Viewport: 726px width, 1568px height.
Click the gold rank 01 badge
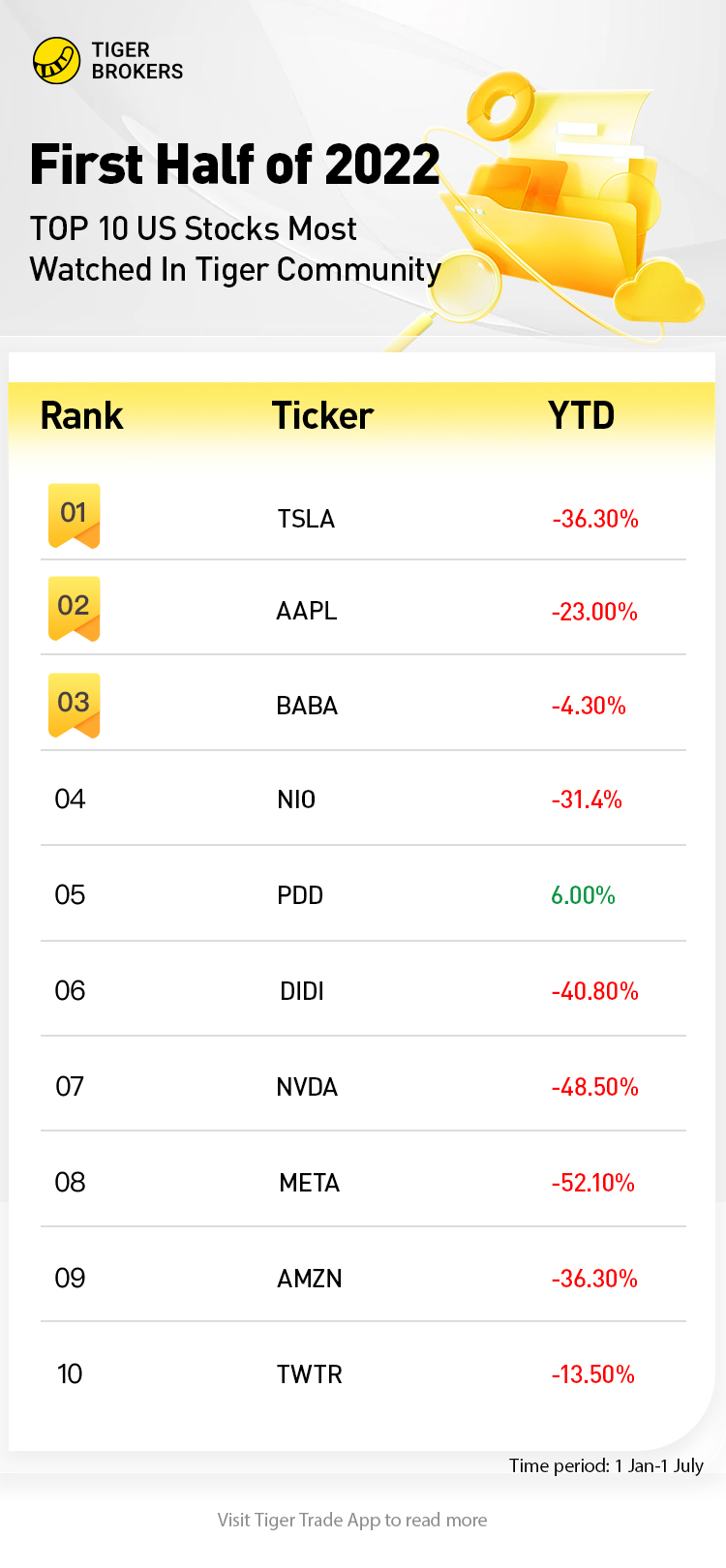point(74,515)
